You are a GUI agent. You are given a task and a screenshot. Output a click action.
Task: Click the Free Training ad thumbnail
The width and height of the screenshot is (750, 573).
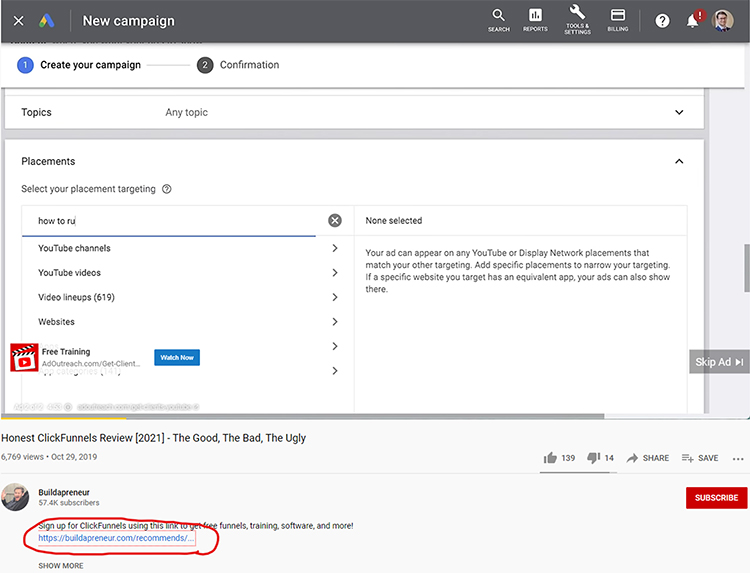pyautogui.click(x=24, y=357)
